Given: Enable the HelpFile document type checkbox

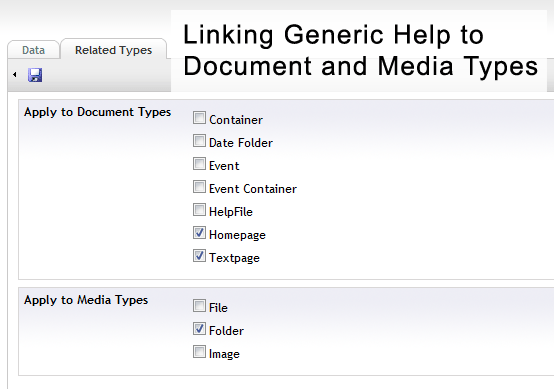Looking at the screenshot, I should tap(199, 210).
